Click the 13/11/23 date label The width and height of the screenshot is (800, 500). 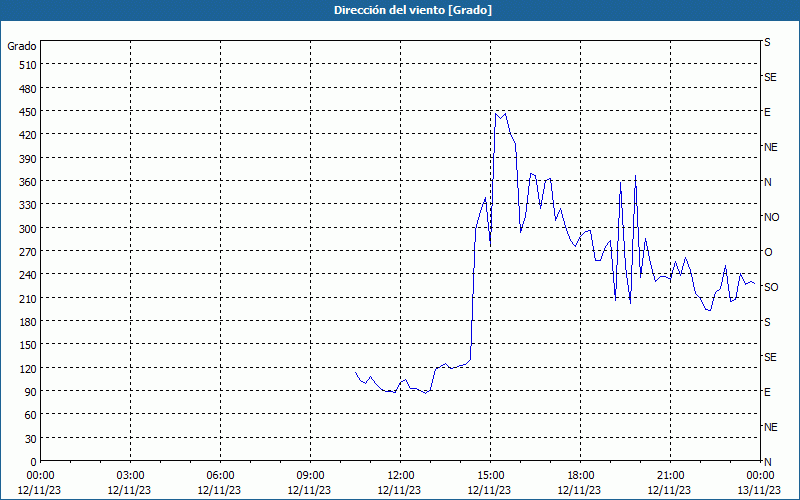(760, 490)
